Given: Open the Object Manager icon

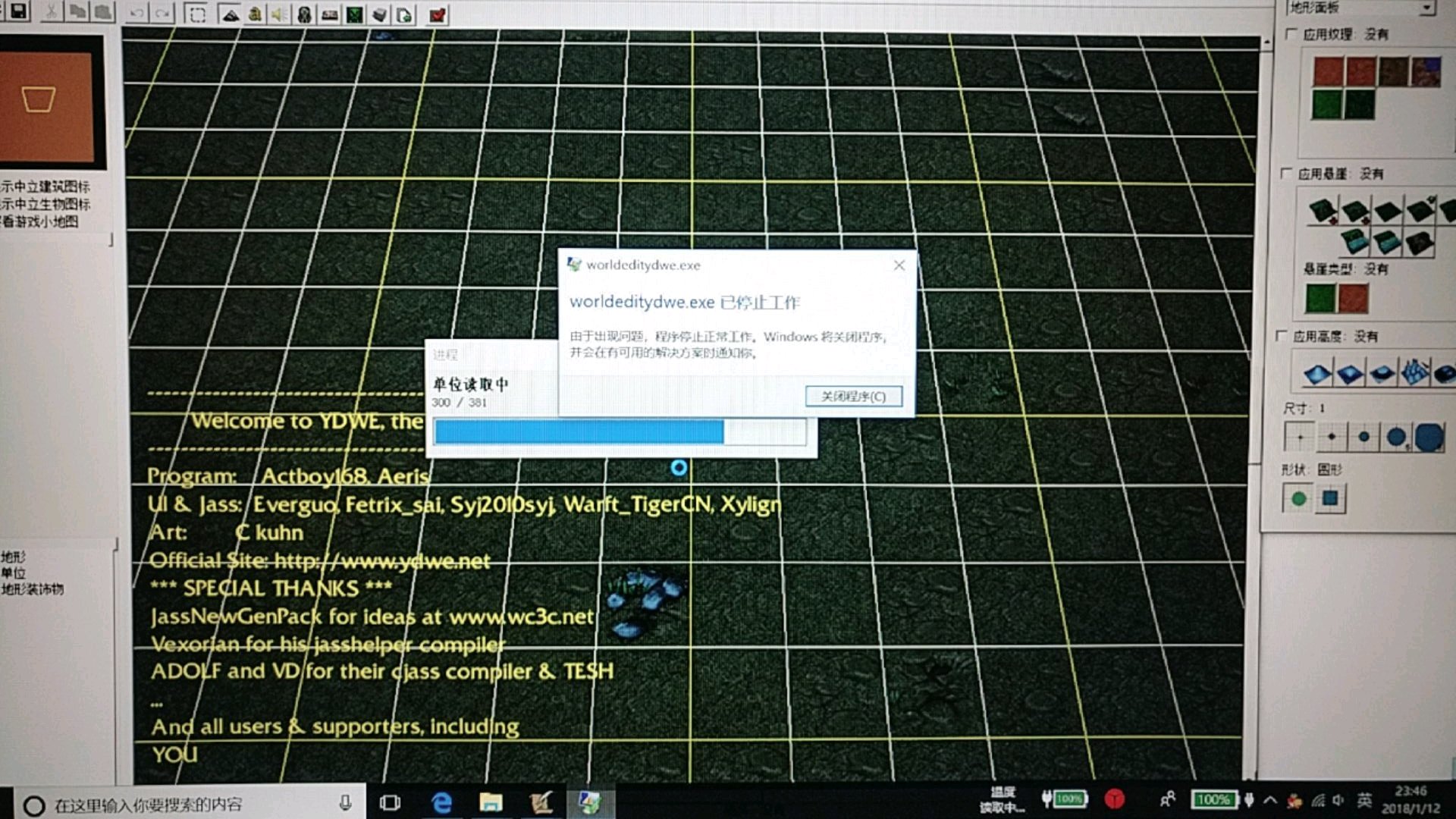Looking at the screenshot, I should coord(379,14).
